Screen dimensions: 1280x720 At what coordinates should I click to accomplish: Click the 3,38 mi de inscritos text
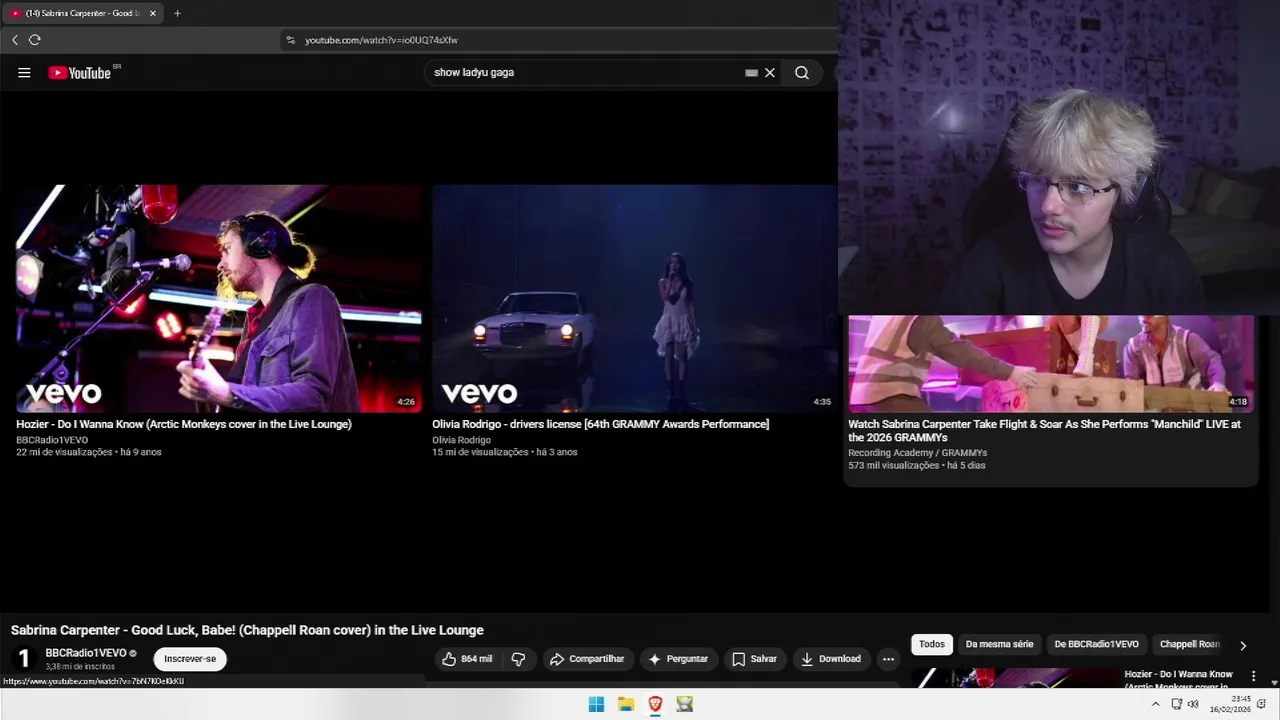pyautogui.click(x=80, y=667)
